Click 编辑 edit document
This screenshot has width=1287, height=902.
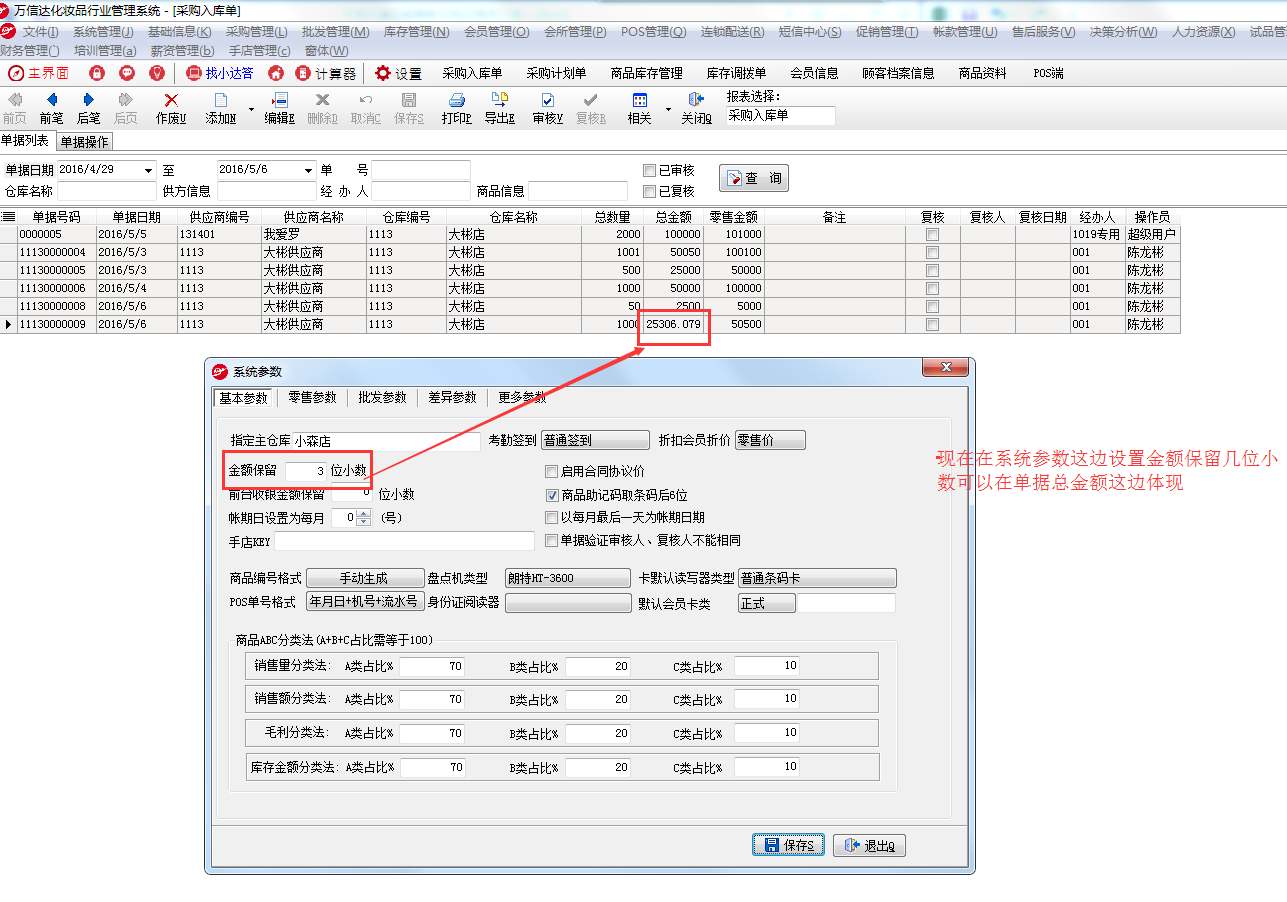[279, 108]
